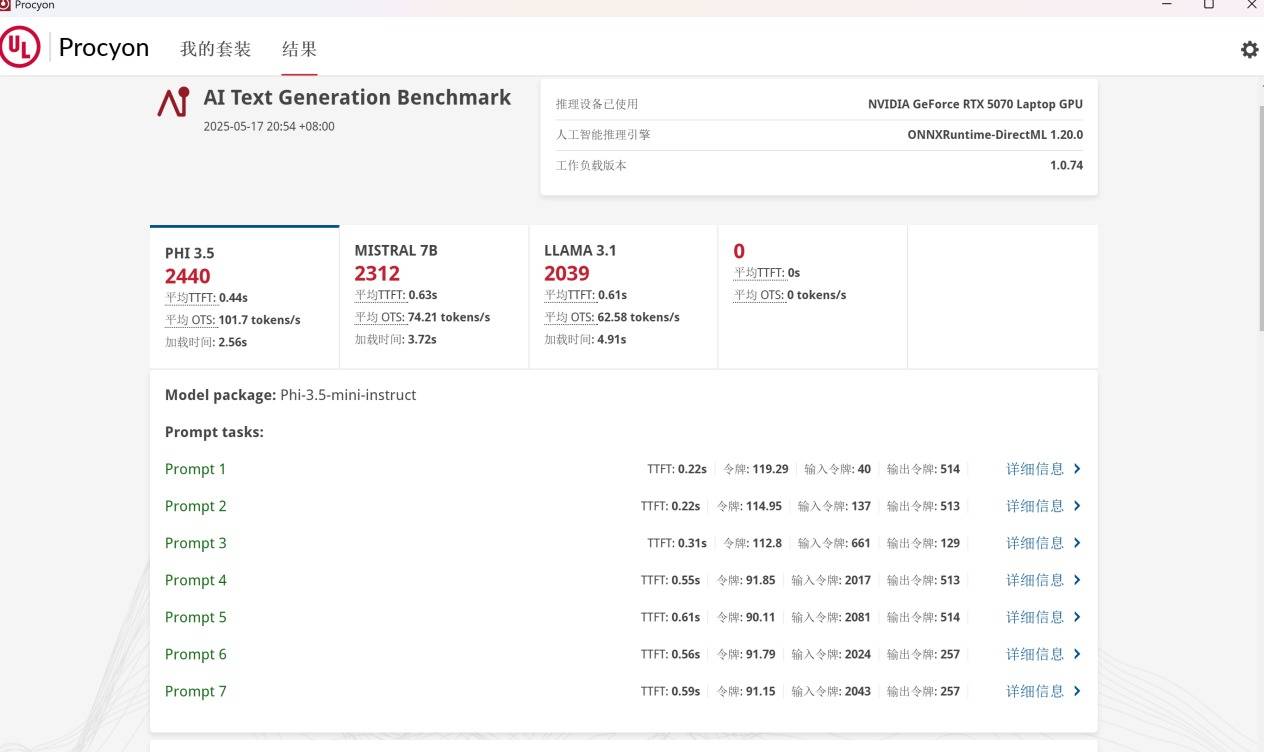Open 详细信息 for Prompt 3
This screenshot has height=752, width=1264.
pos(1035,543)
